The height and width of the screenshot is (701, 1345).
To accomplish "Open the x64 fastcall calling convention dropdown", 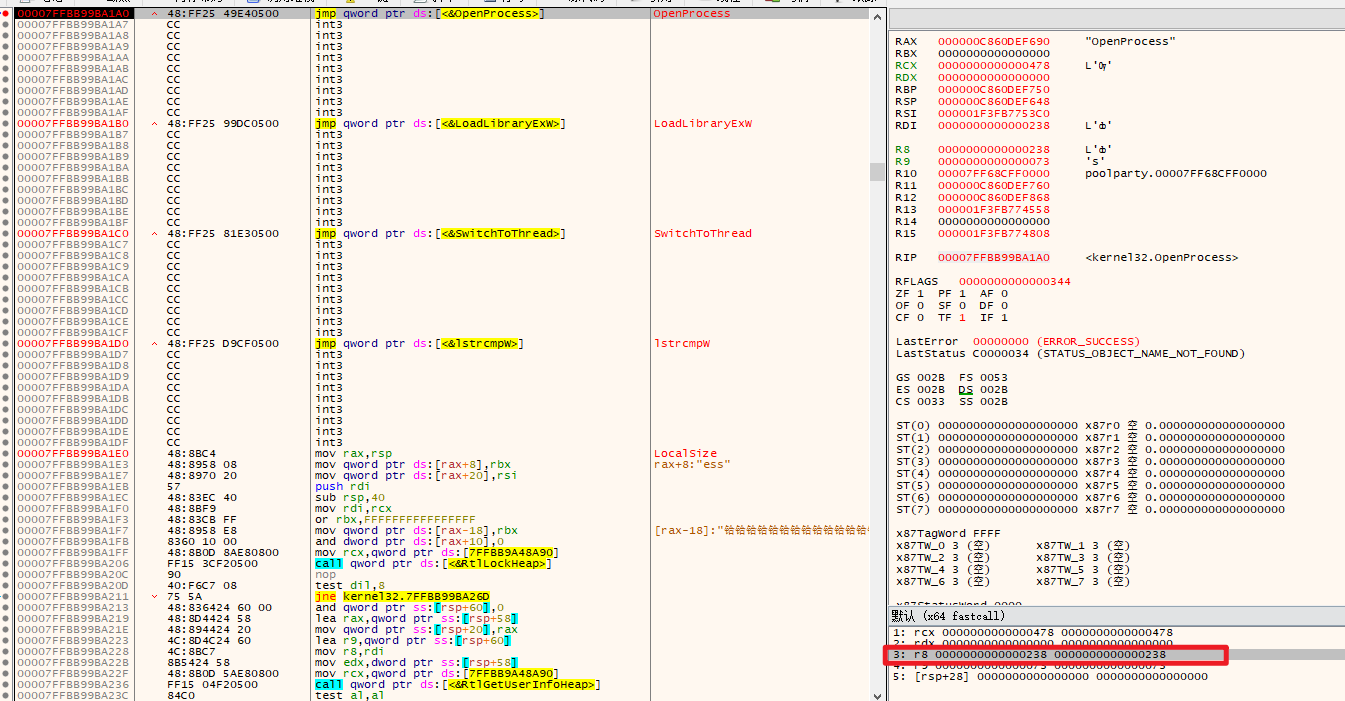I will pos(1116,615).
